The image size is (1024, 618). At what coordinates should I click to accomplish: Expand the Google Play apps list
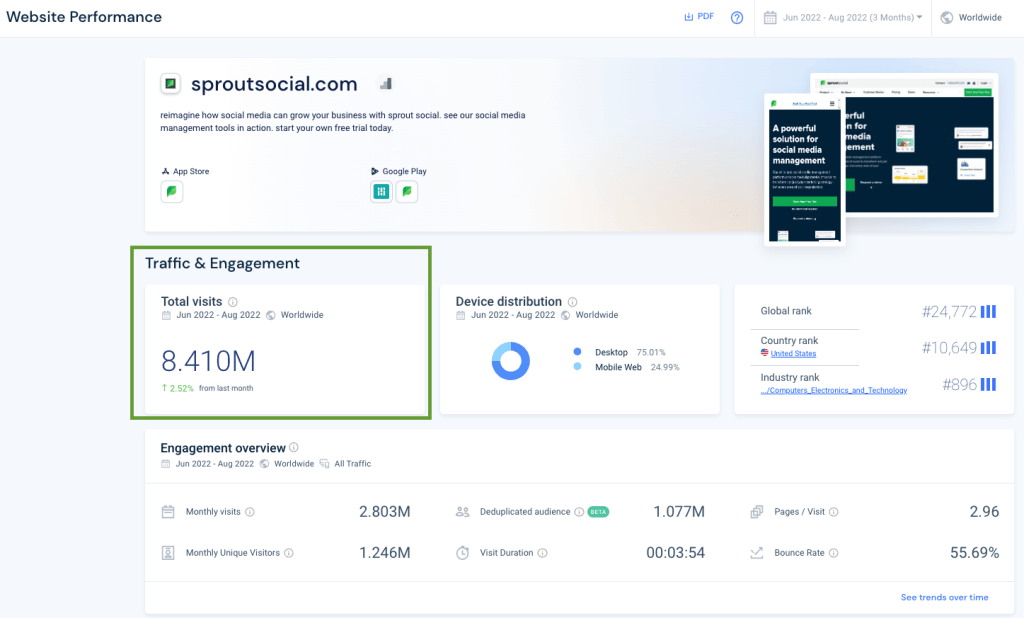click(x=407, y=191)
